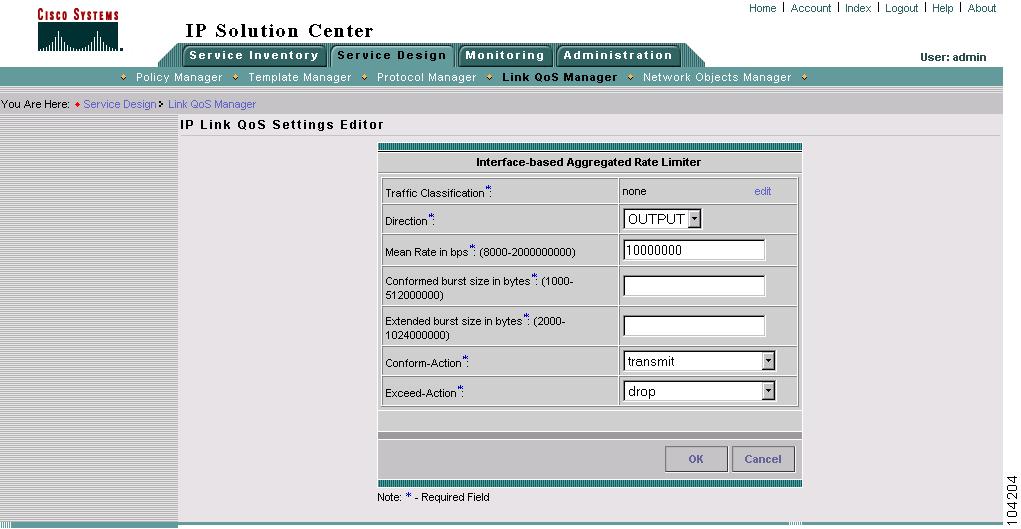The height and width of the screenshot is (529, 1021).
Task: Open the Exceed-Action drop dropdown
Action: [699, 391]
